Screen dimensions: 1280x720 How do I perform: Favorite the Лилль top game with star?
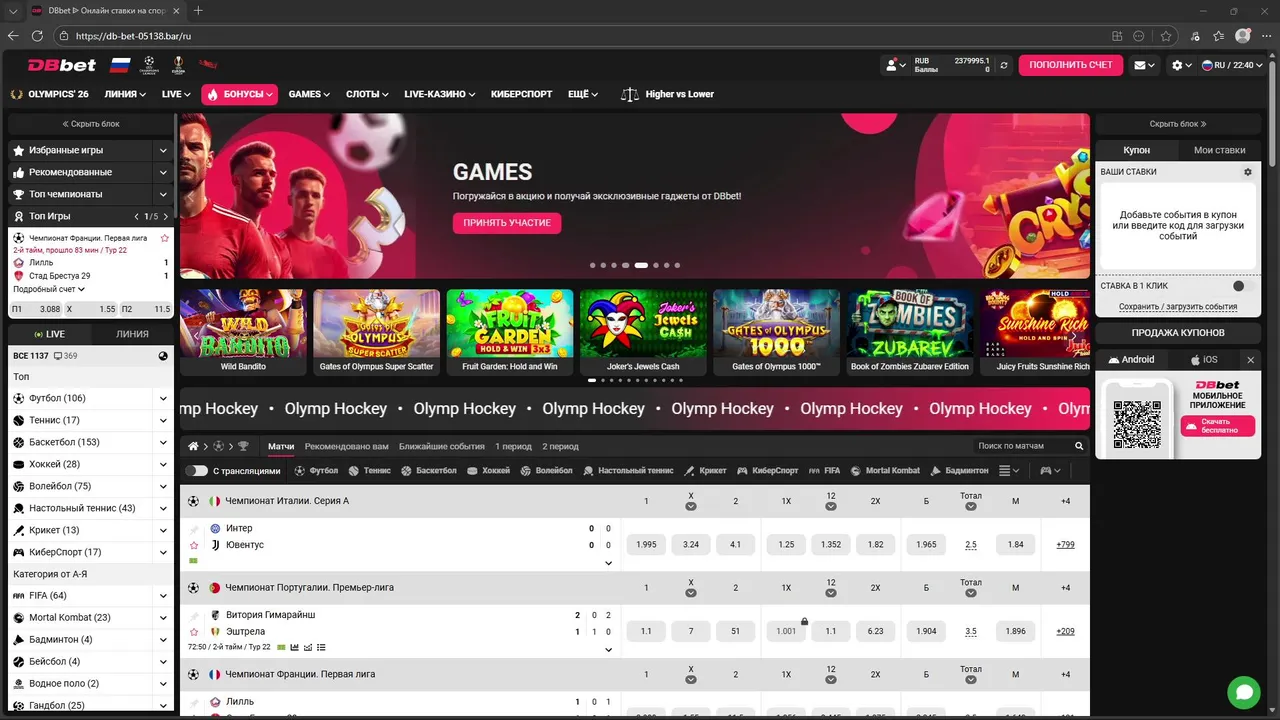[x=165, y=238]
